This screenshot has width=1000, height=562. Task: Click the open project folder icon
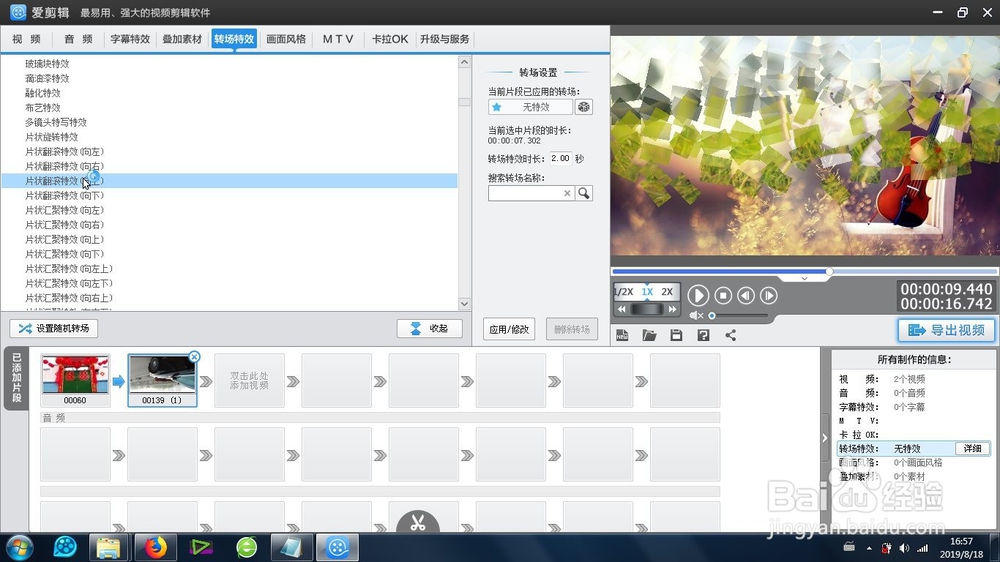click(649, 336)
